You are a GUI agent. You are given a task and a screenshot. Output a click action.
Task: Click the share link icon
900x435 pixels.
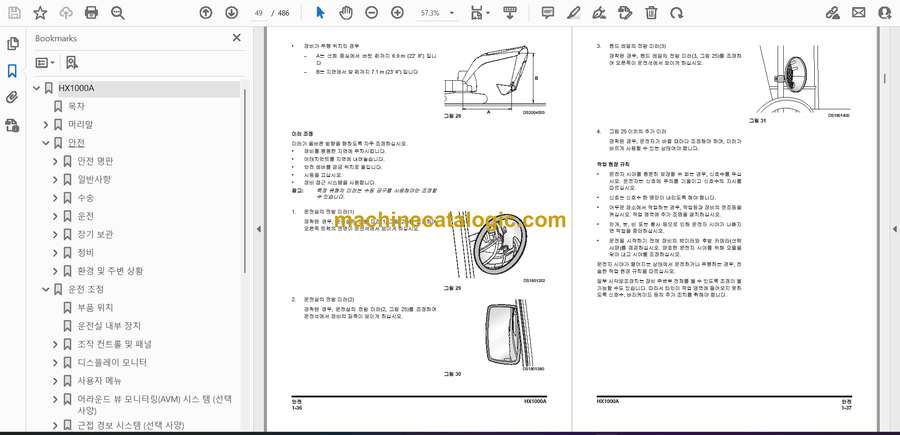[x=832, y=13]
